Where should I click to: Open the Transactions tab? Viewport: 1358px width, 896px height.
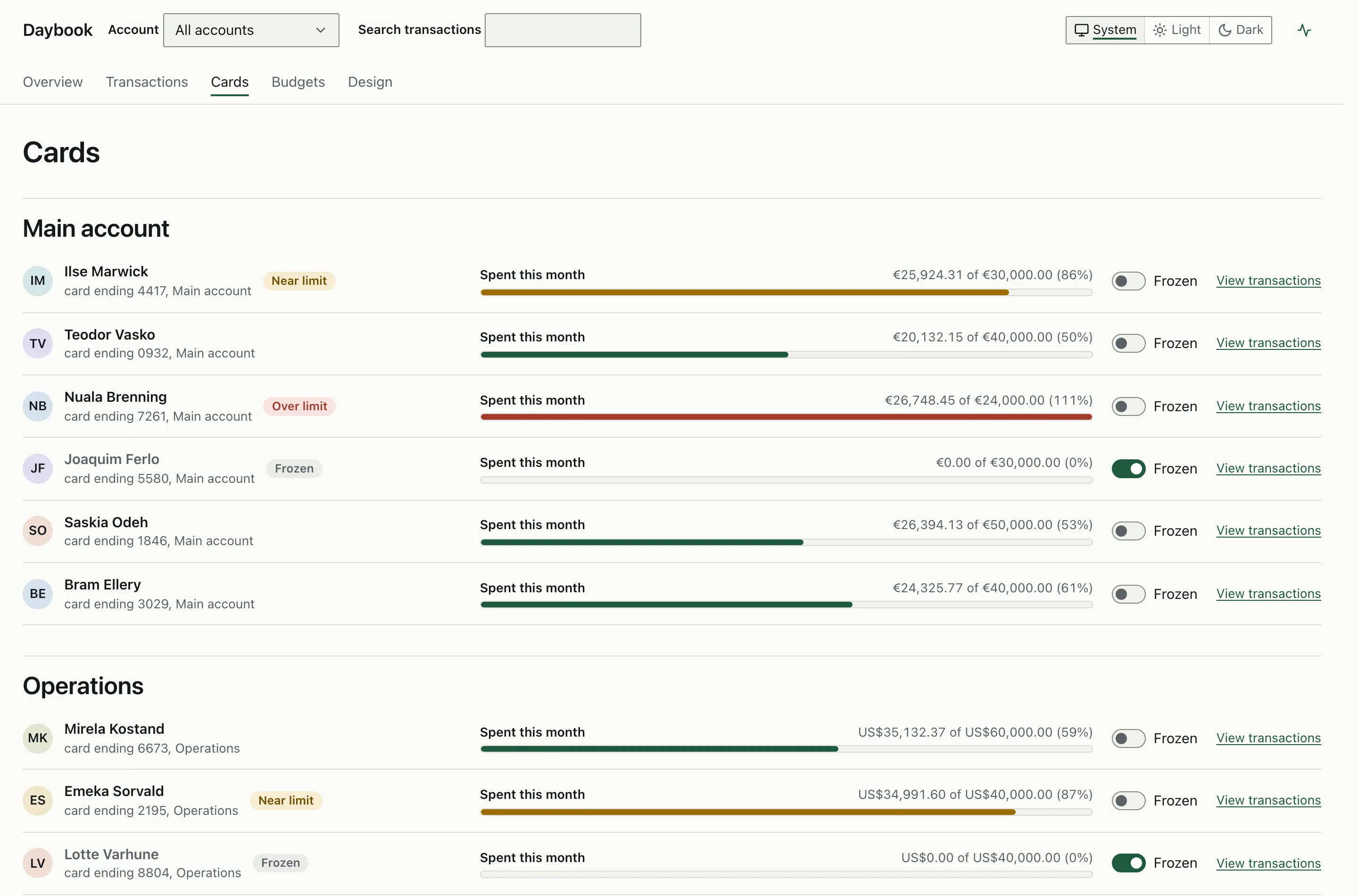click(147, 82)
